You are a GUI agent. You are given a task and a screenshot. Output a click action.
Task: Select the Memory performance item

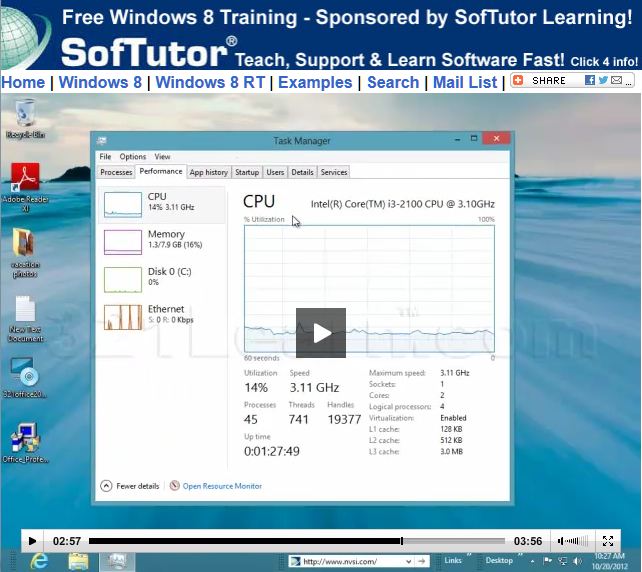click(x=161, y=242)
